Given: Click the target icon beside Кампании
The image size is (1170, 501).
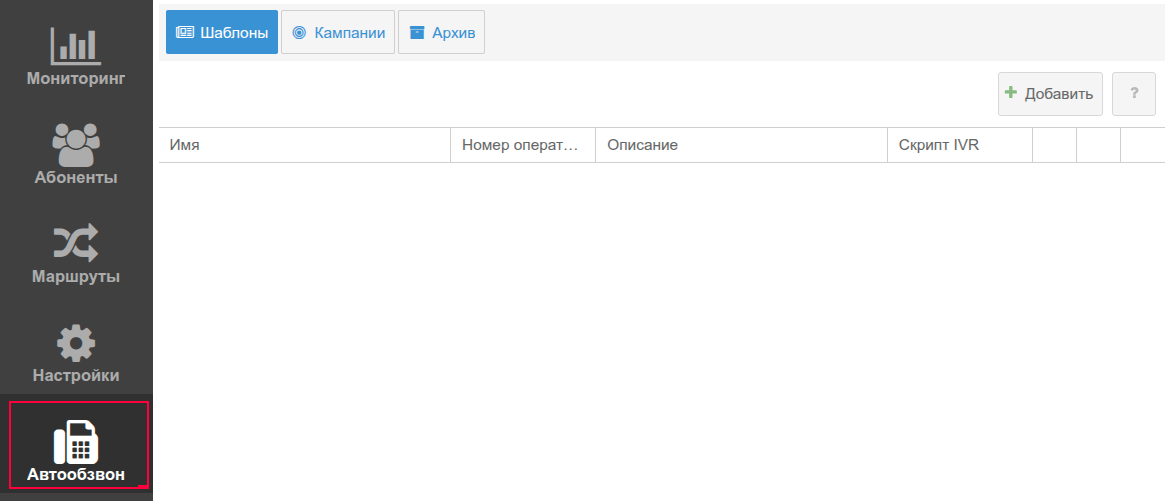Looking at the screenshot, I should (298, 33).
